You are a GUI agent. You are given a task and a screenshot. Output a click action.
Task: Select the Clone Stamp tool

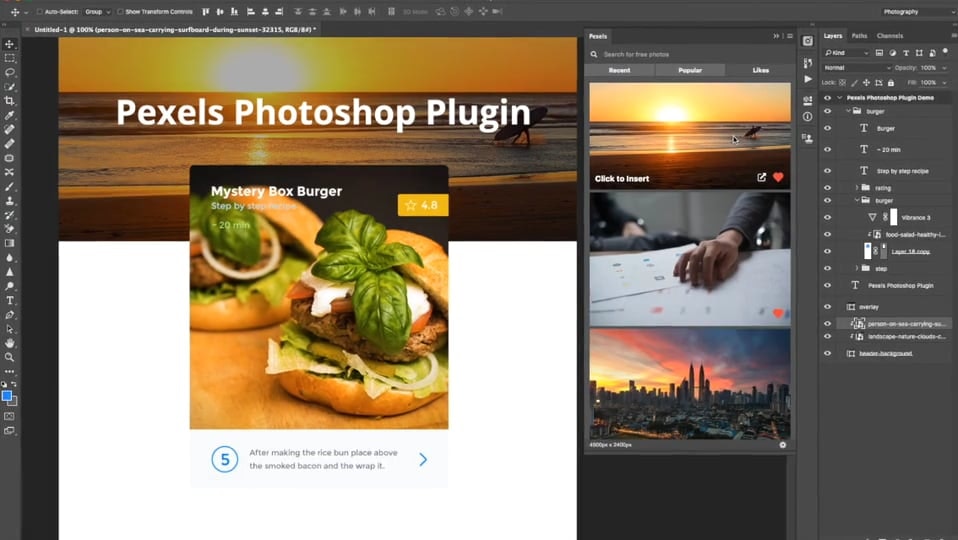coord(10,200)
